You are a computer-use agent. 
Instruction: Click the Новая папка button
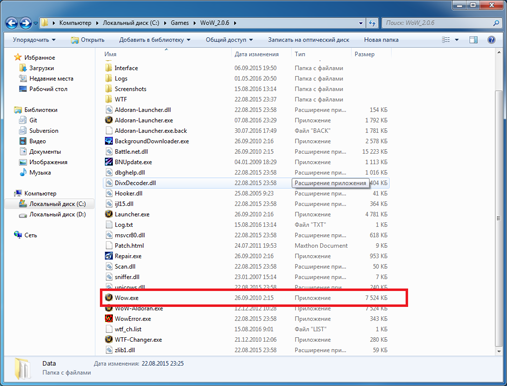click(x=381, y=40)
